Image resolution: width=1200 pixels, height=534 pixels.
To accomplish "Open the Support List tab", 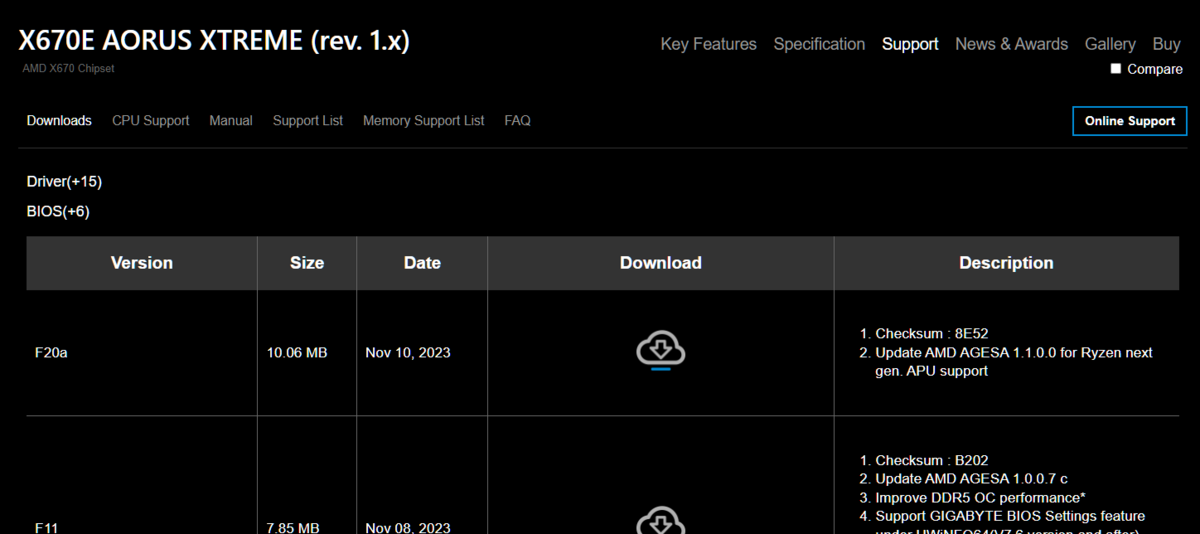I will pyautogui.click(x=307, y=120).
